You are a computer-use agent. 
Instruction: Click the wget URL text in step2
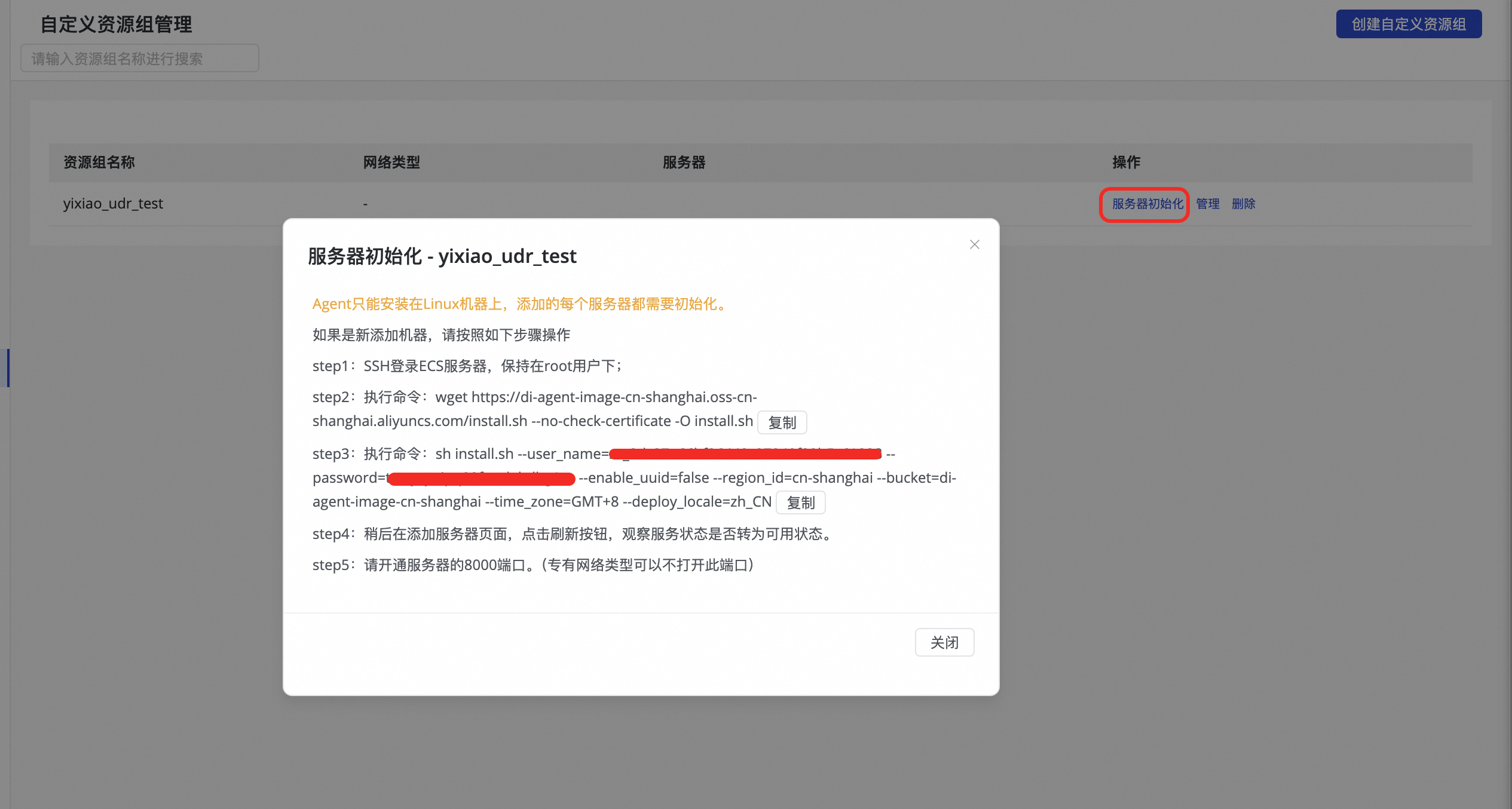(x=613, y=397)
